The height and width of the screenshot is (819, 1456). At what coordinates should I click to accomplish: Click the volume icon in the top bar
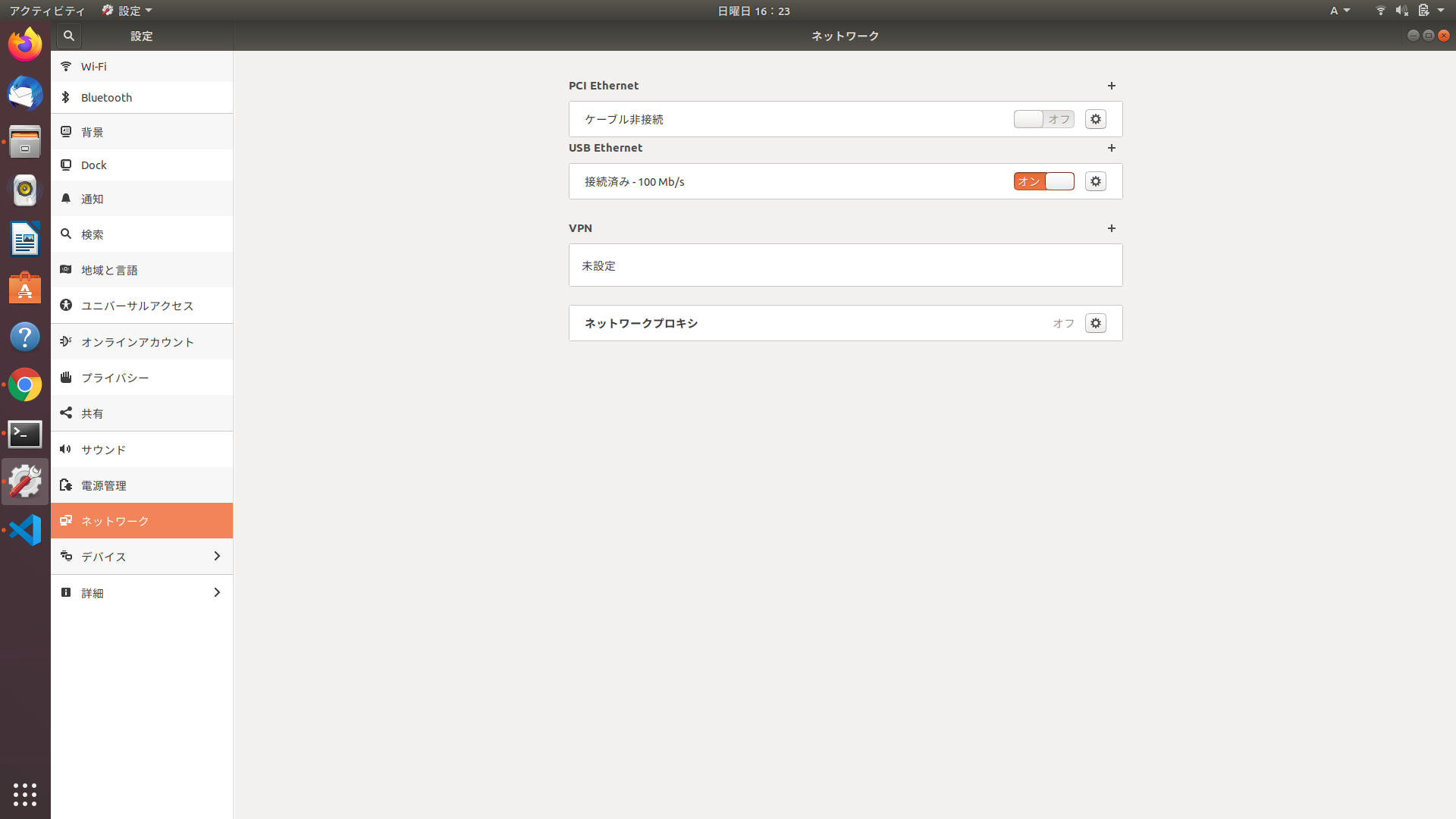coord(1400,11)
